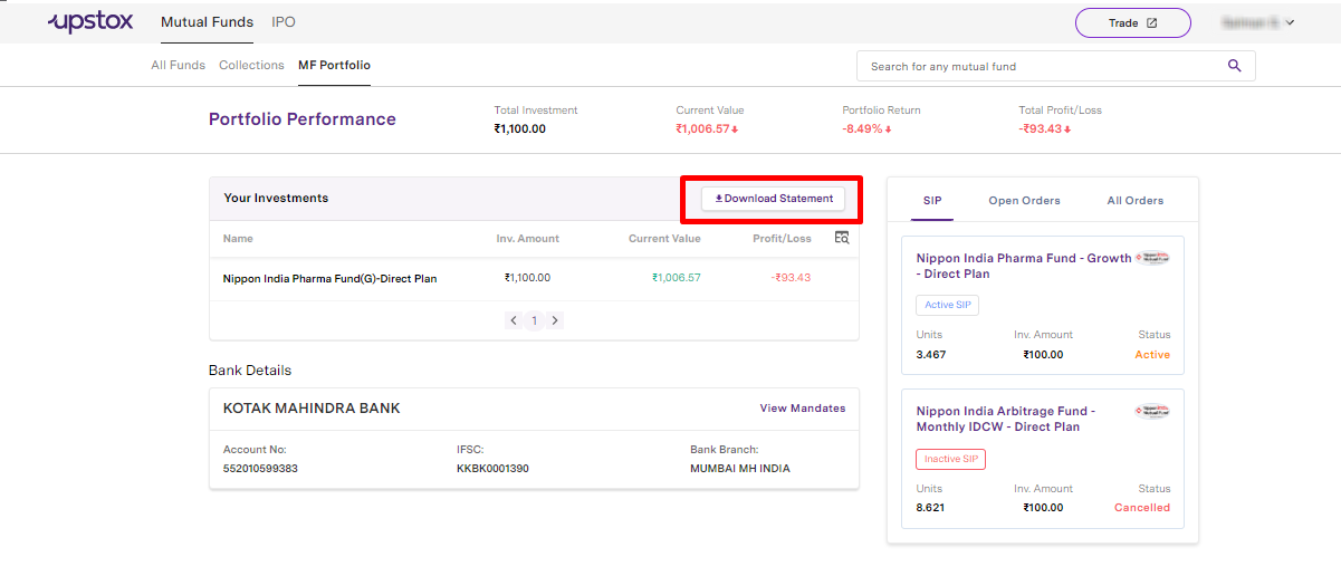
Task: Switch to Open Orders tab
Action: [x=1024, y=200]
